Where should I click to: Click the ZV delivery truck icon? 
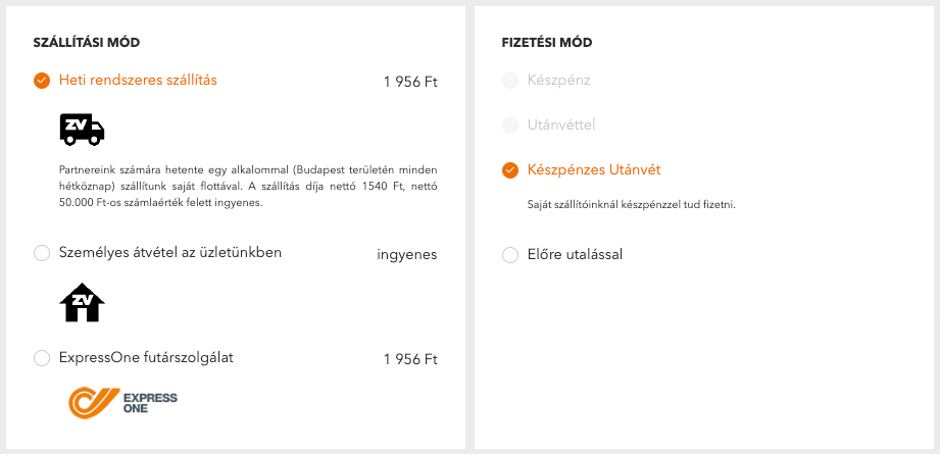click(x=82, y=129)
